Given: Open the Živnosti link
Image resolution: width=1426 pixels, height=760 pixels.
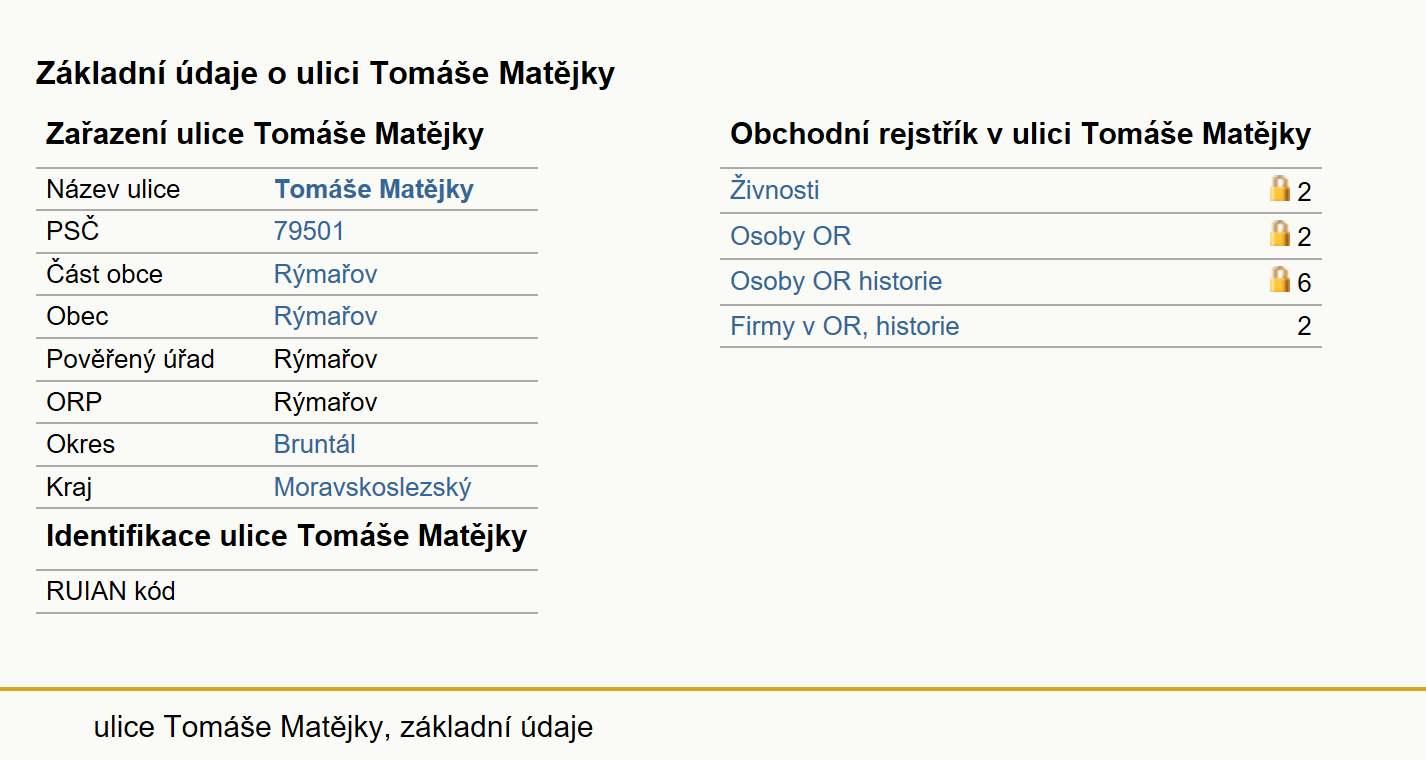Looking at the screenshot, I should coord(775,190).
